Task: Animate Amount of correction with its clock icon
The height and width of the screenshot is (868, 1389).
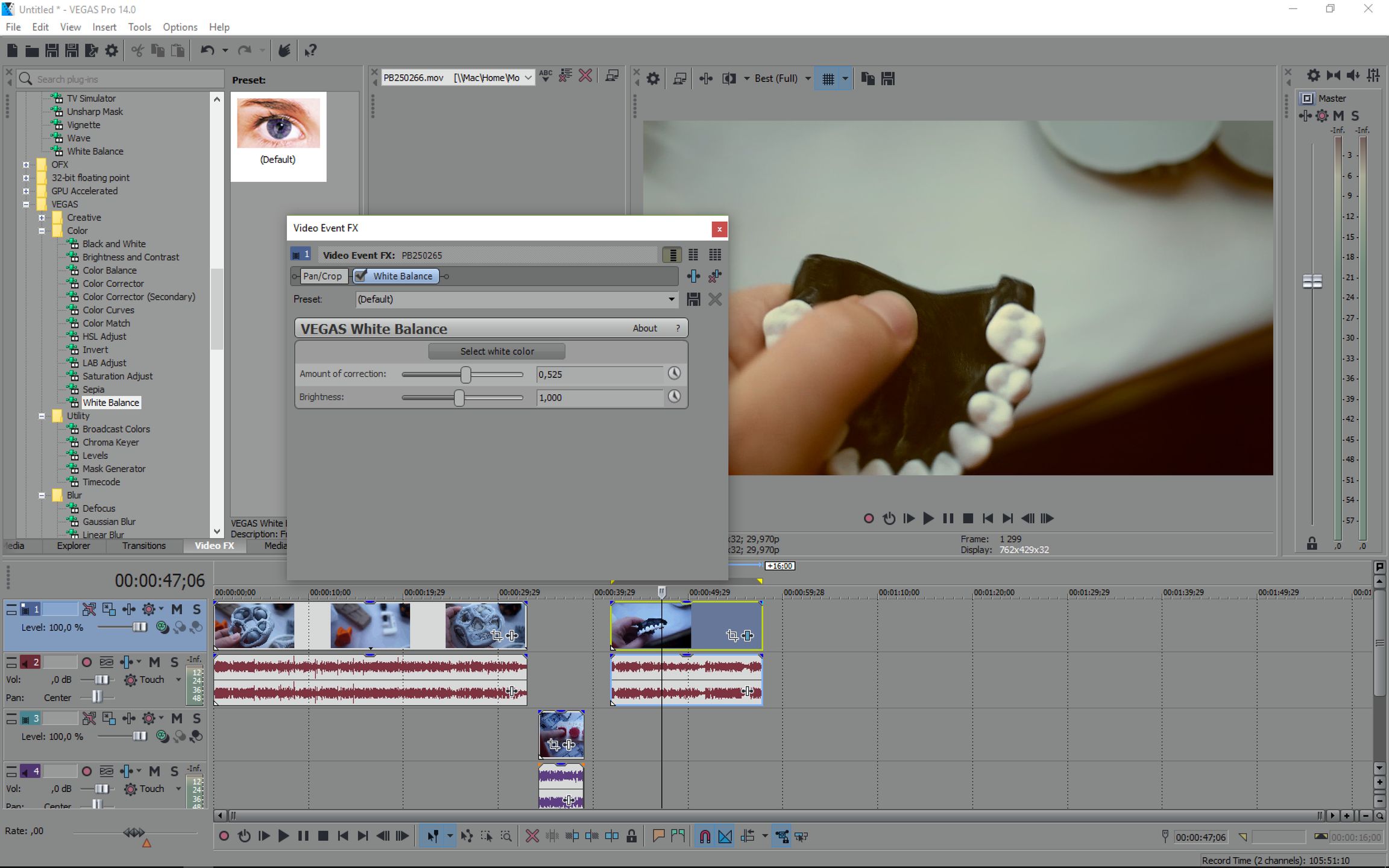Action: pos(674,374)
